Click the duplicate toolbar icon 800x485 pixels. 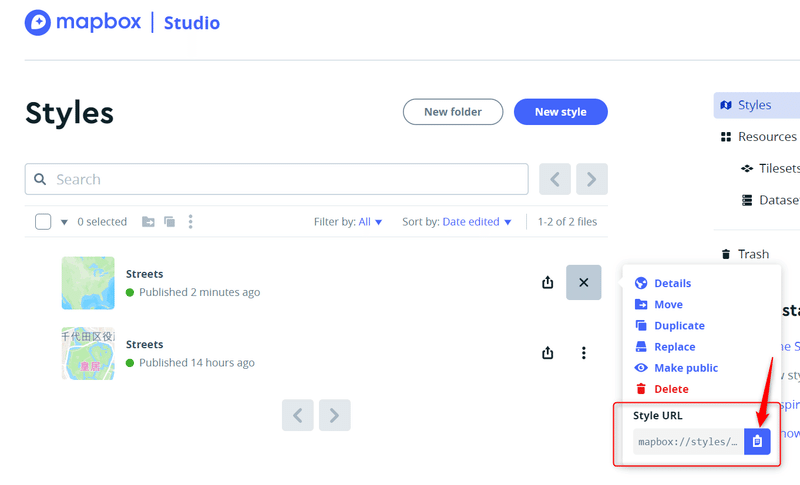[169, 222]
